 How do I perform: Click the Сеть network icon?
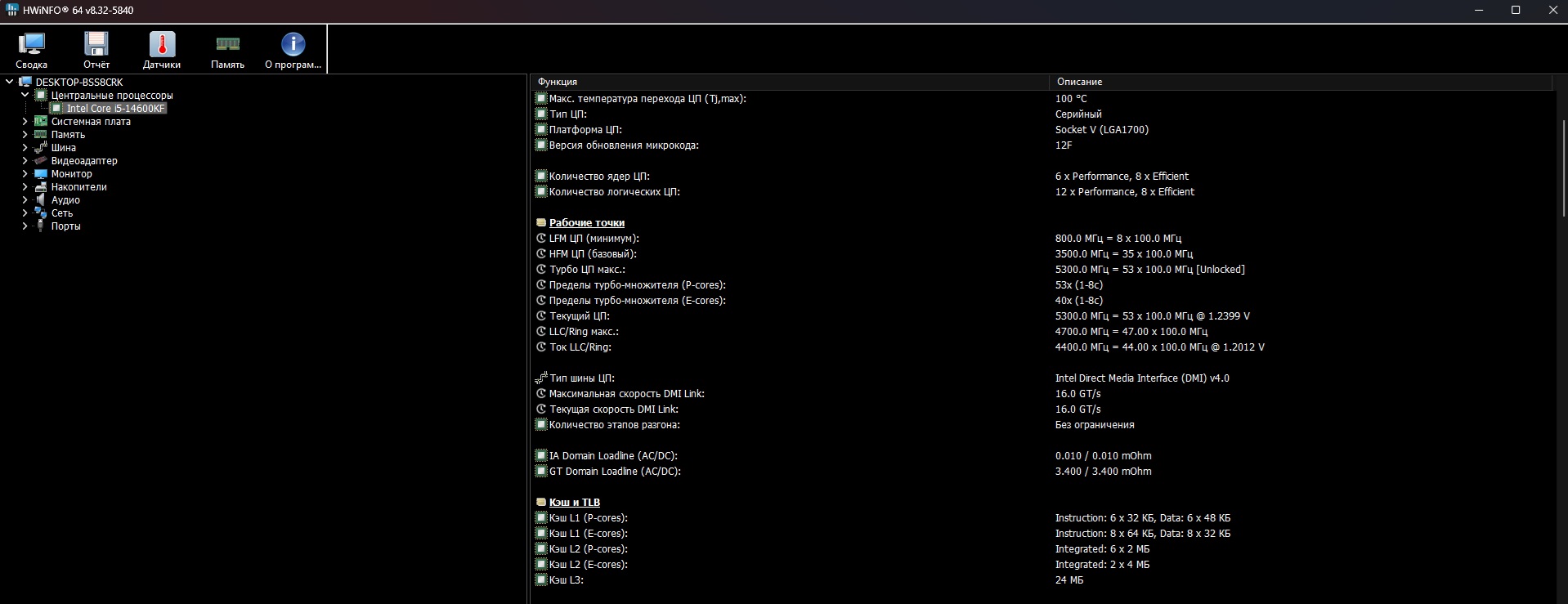point(41,213)
